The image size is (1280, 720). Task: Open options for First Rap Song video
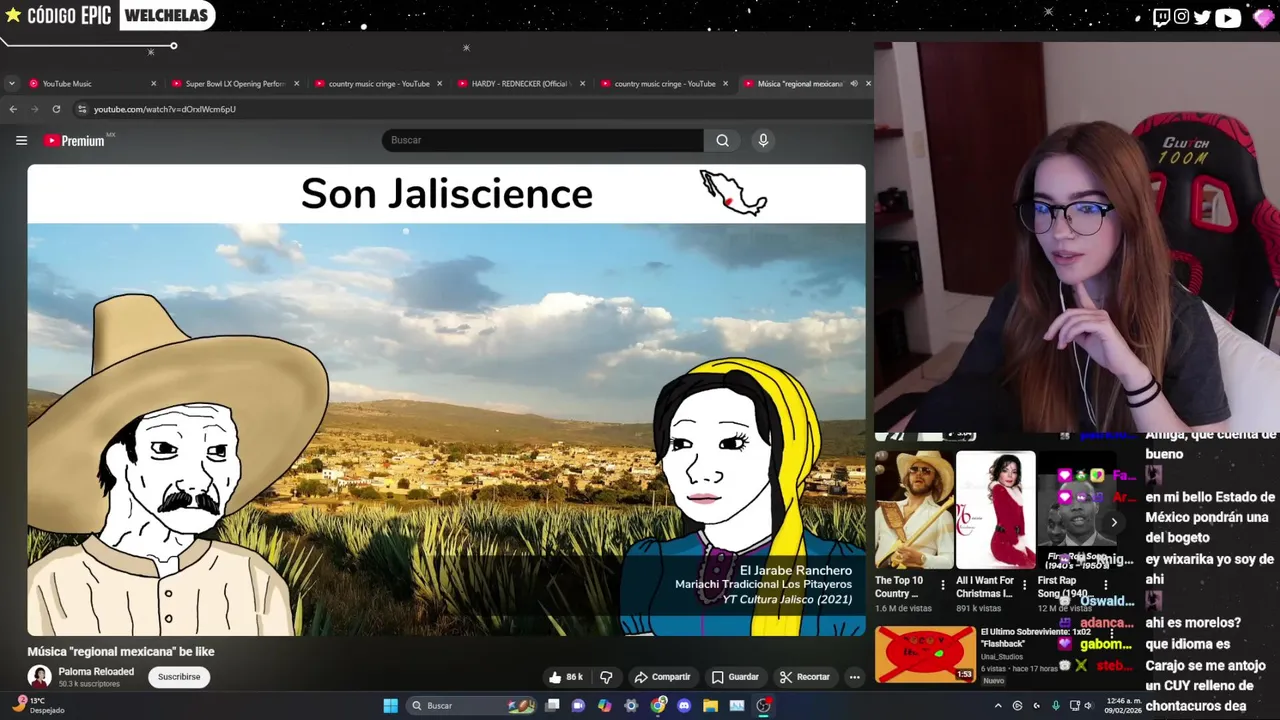[1106, 585]
